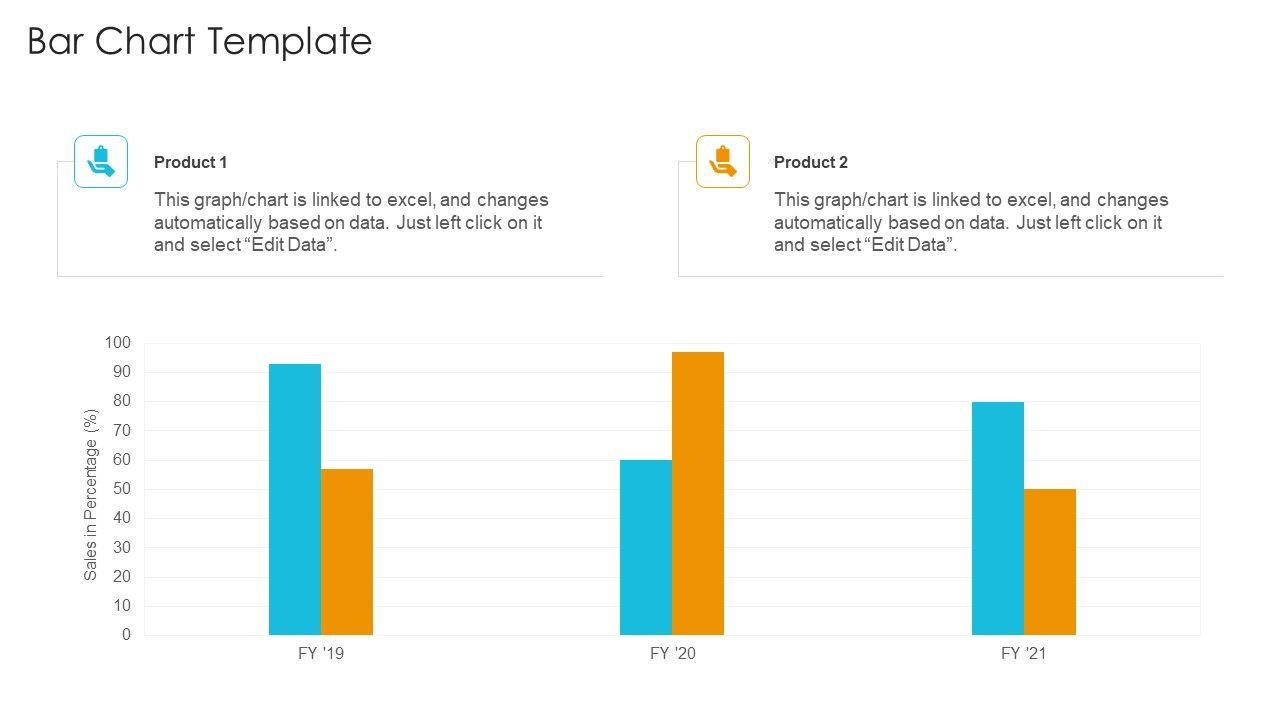1280x720 pixels.
Task: Select the tallest orange bar in FY '20
Action: click(x=698, y=493)
